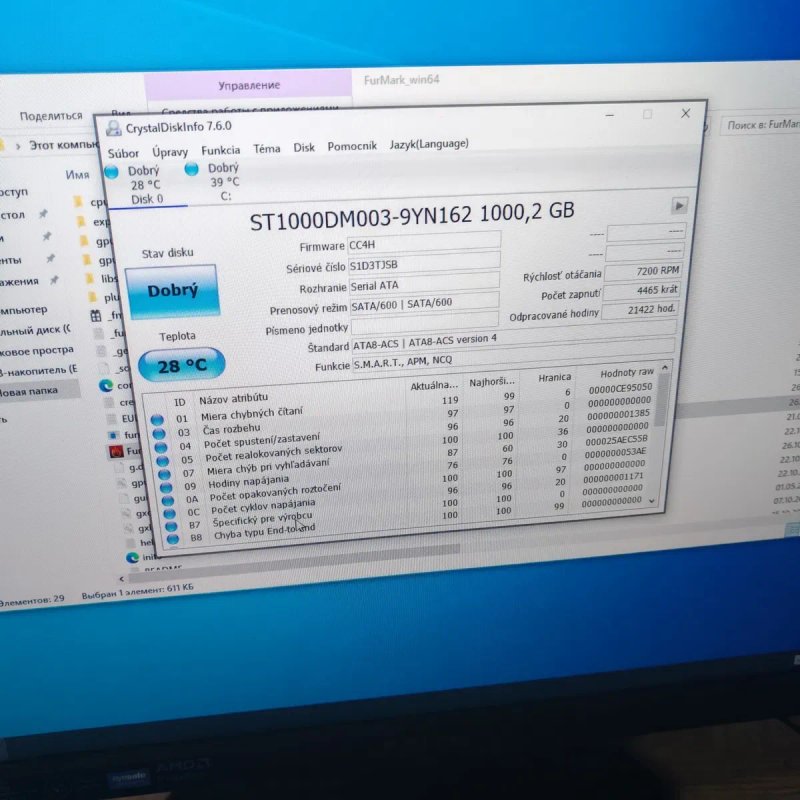Select the C: drive status icon
Viewport: 800px width, 800px height.
[191, 169]
